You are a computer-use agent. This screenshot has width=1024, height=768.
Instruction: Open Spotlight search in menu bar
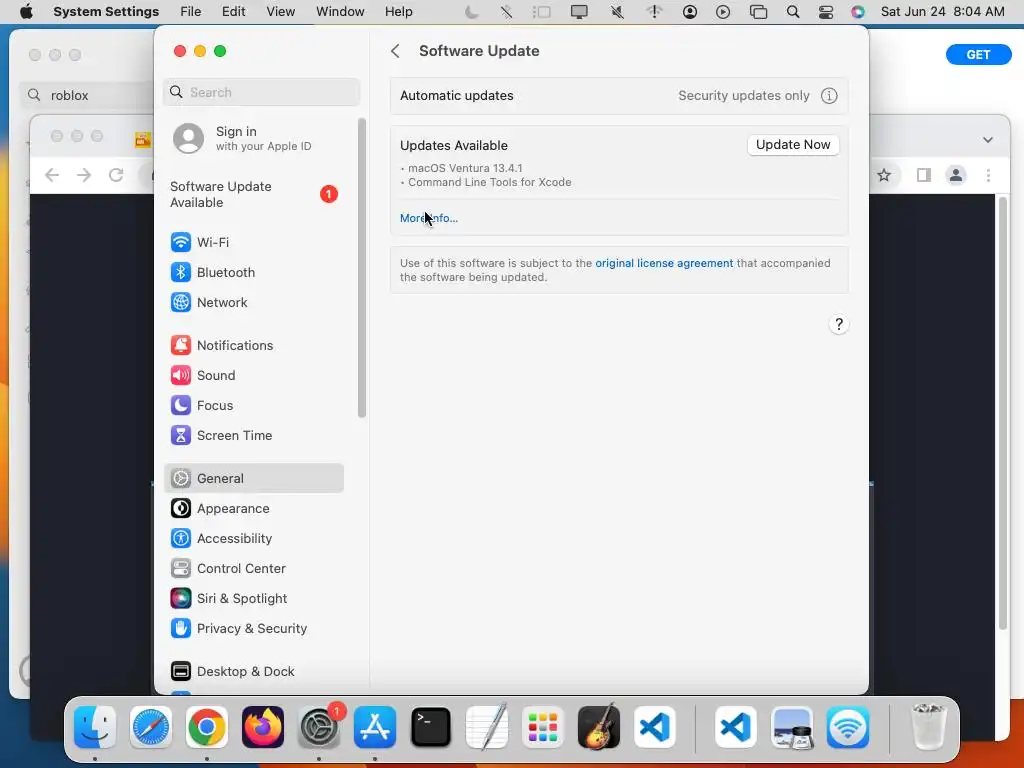793,12
